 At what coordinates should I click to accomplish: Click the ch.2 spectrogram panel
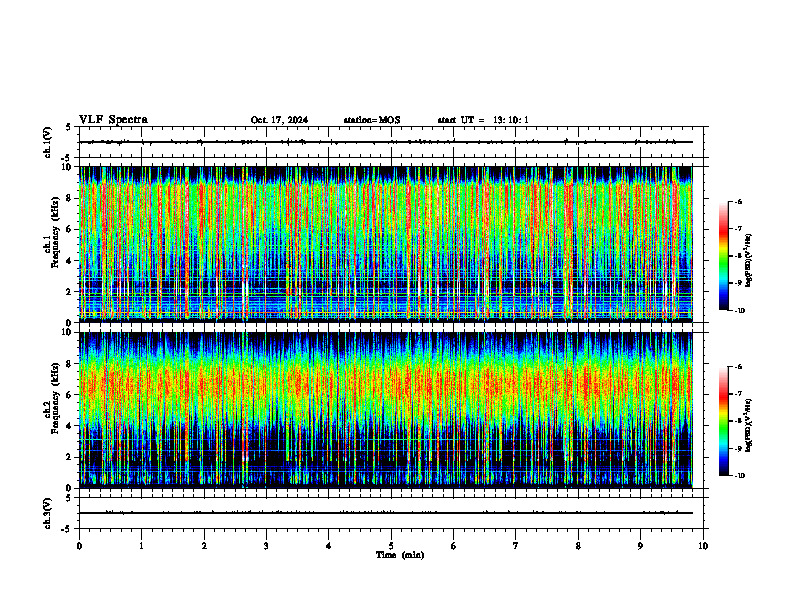click(x=386, y=410)
